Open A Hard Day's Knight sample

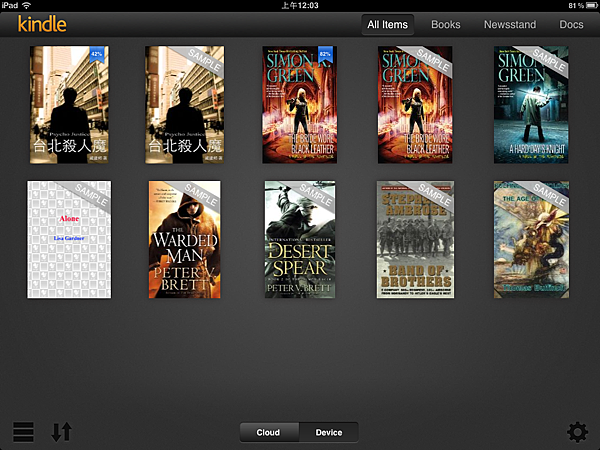(531, 105)
